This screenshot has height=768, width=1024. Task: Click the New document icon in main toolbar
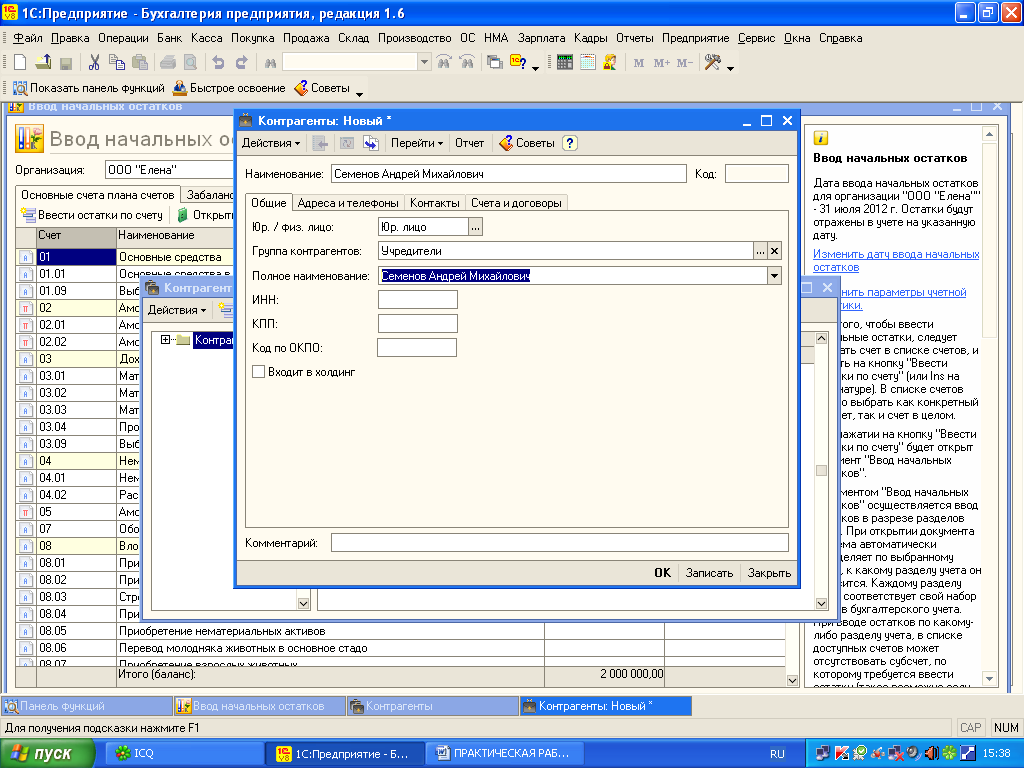point(20,63)
